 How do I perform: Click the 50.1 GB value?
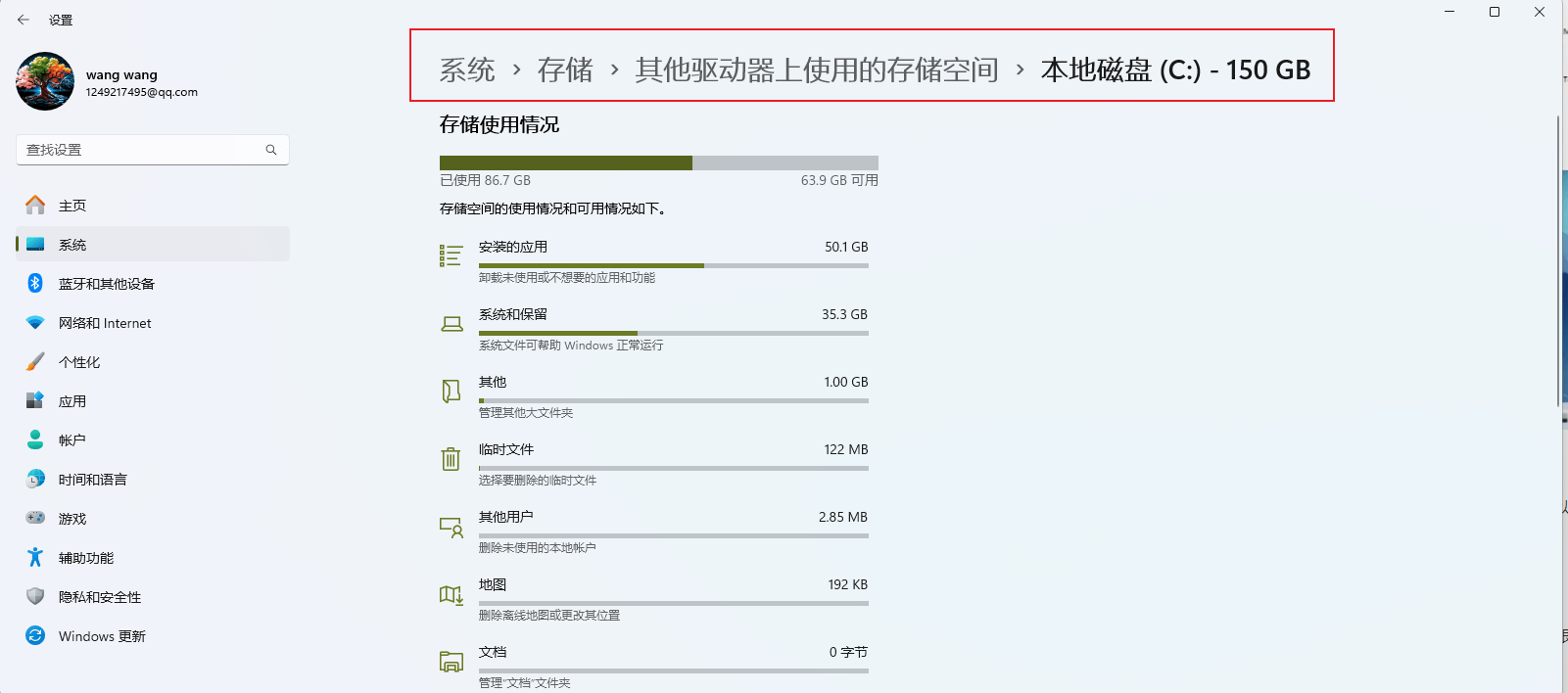click(846, 247)
